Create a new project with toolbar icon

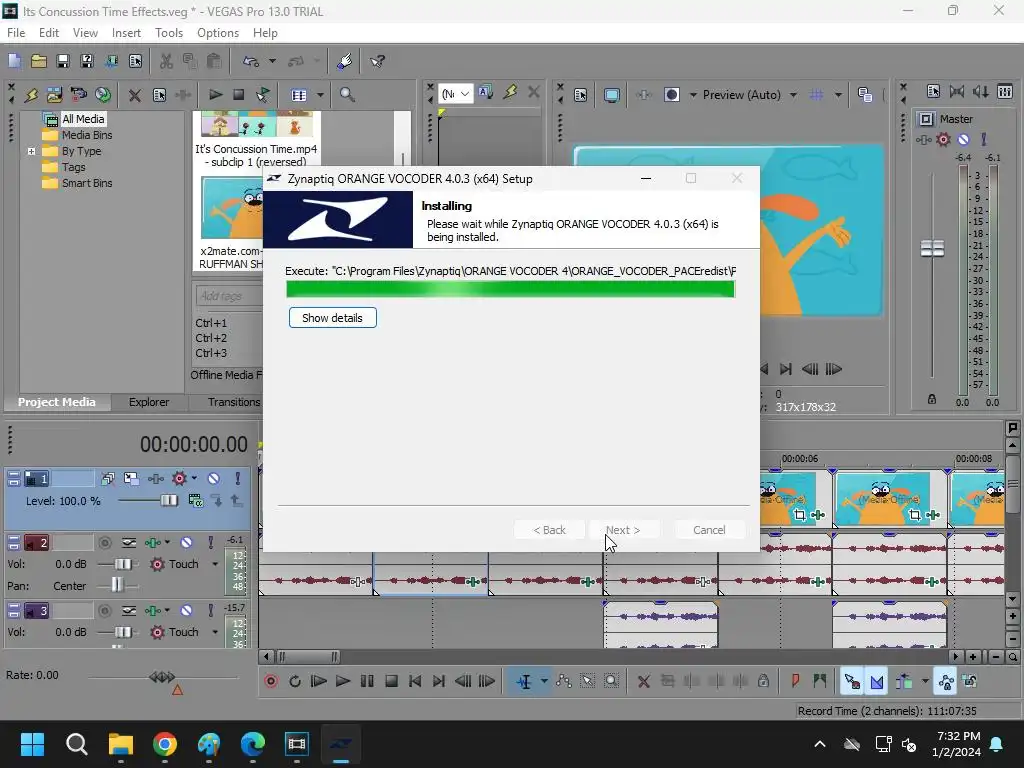coord(14,61)
